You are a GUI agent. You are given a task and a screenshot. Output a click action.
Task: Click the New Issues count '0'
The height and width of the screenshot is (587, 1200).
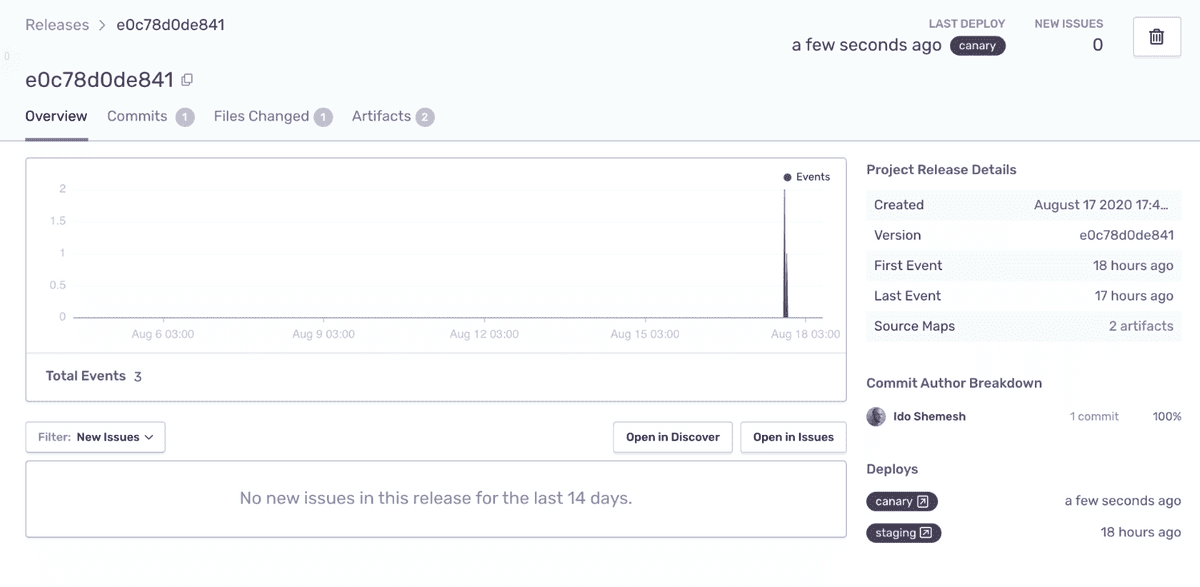tap(1097, 45)
